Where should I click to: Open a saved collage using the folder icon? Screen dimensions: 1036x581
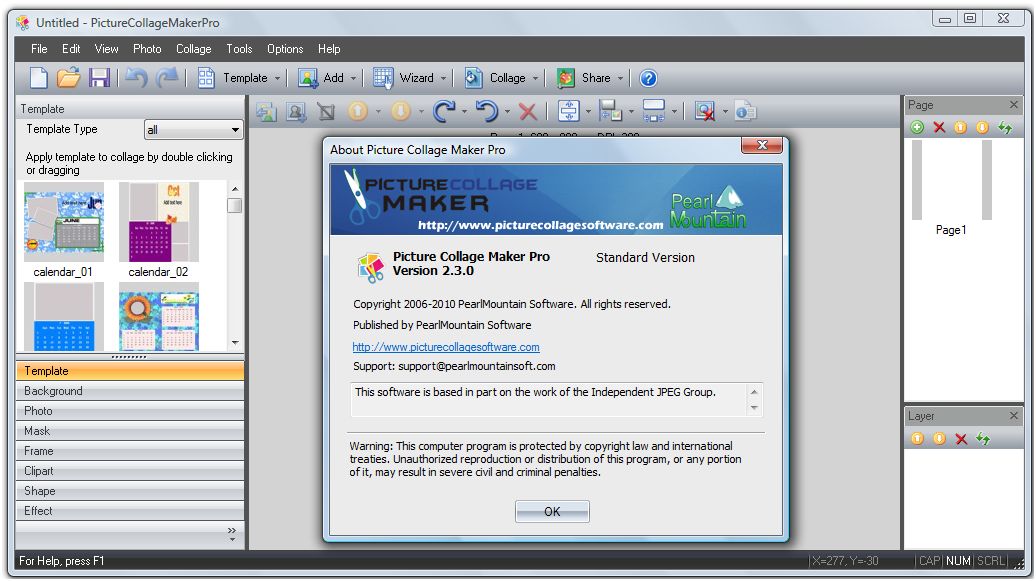click(68, 78)
